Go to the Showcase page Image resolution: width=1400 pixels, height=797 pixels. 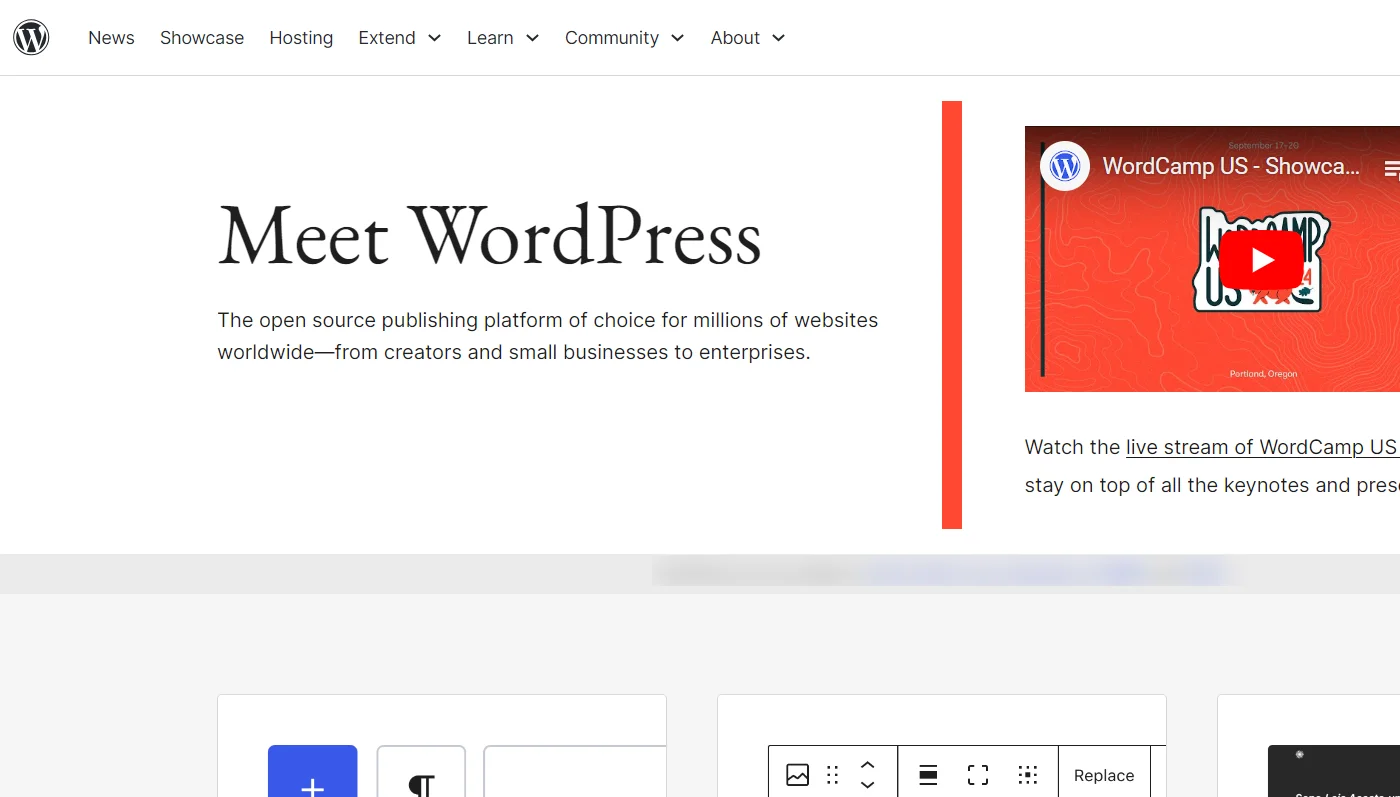(202, 38)
